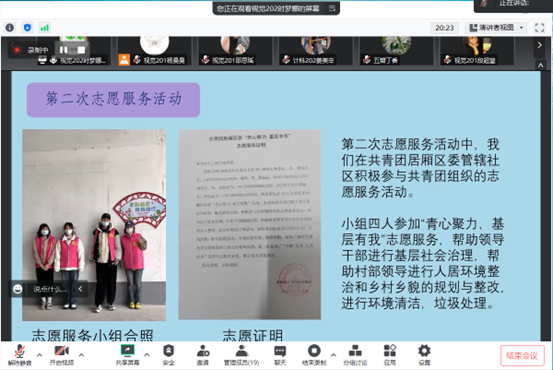Expand video options arrow beside camera
The width and height of the screenshot is (553, 370).
click(x=81, y=354)
